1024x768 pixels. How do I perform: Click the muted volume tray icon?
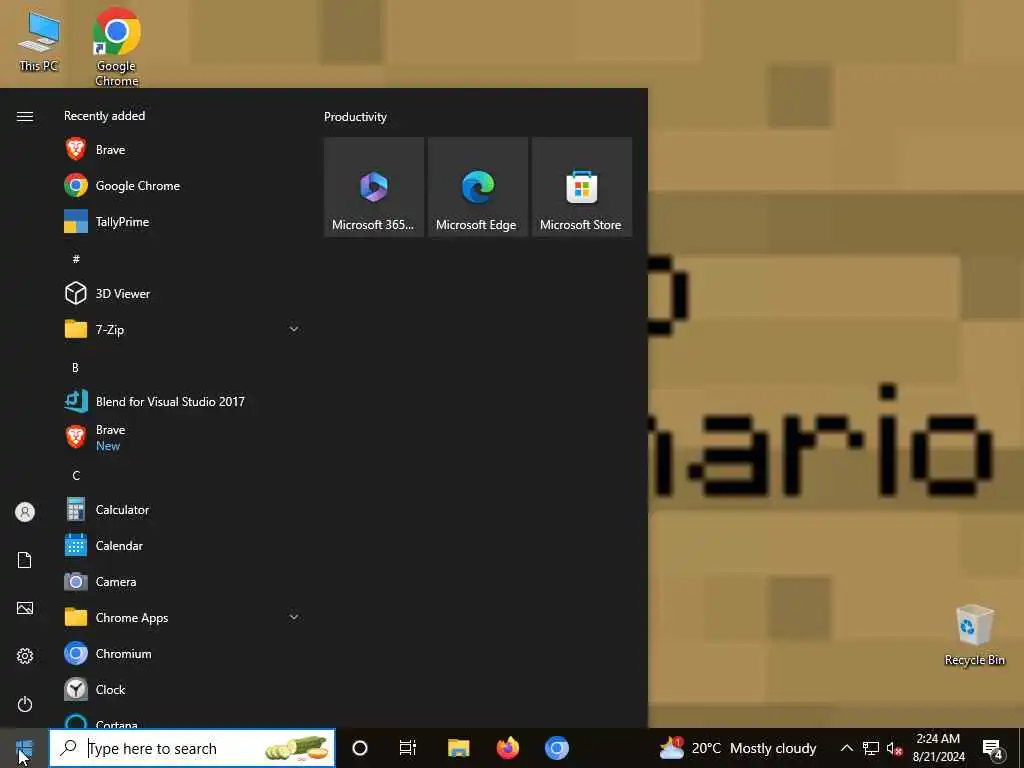point(894,748)
